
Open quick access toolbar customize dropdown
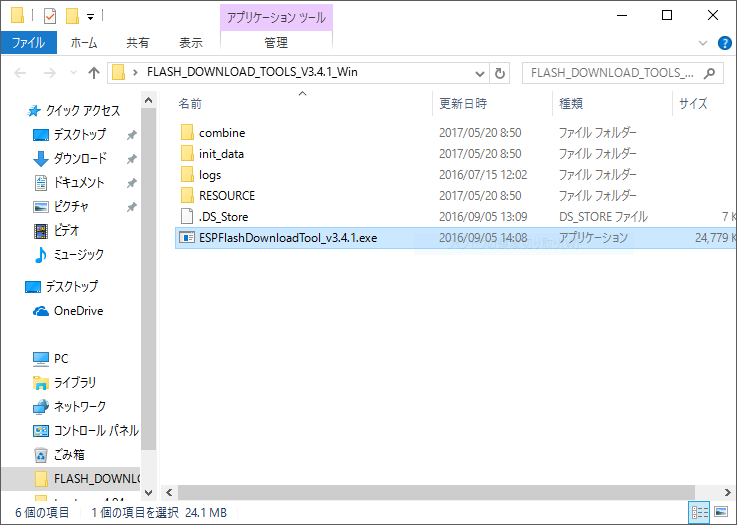[90, 17]
